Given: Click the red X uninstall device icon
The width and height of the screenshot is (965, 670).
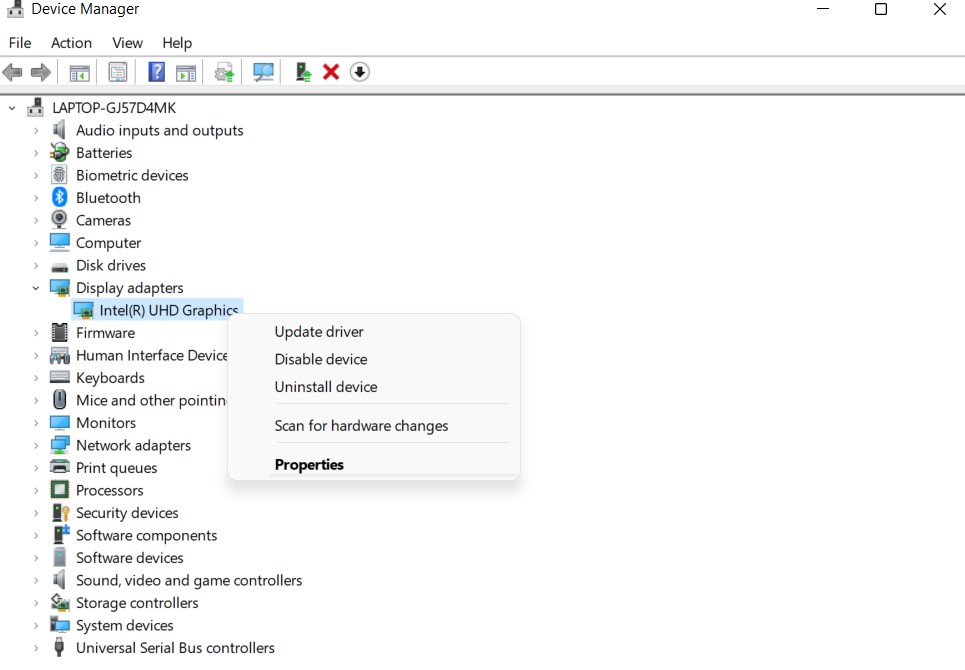Looking at the screenshot, I should [331, 72].
